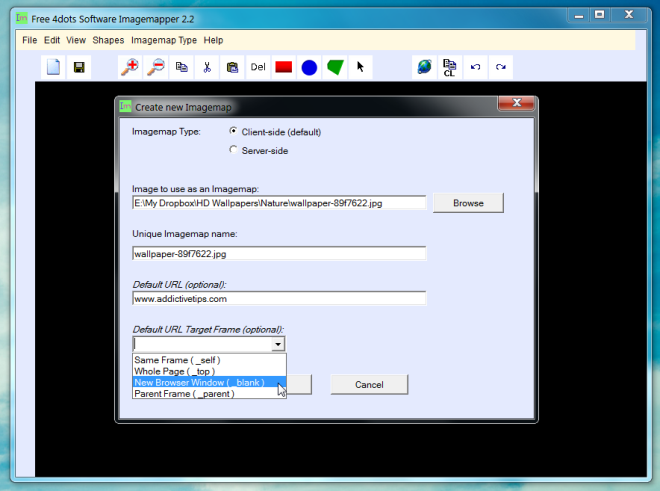Click the globe browser preview icon
This screenshot has width=660, height=491.
point(424,67)
